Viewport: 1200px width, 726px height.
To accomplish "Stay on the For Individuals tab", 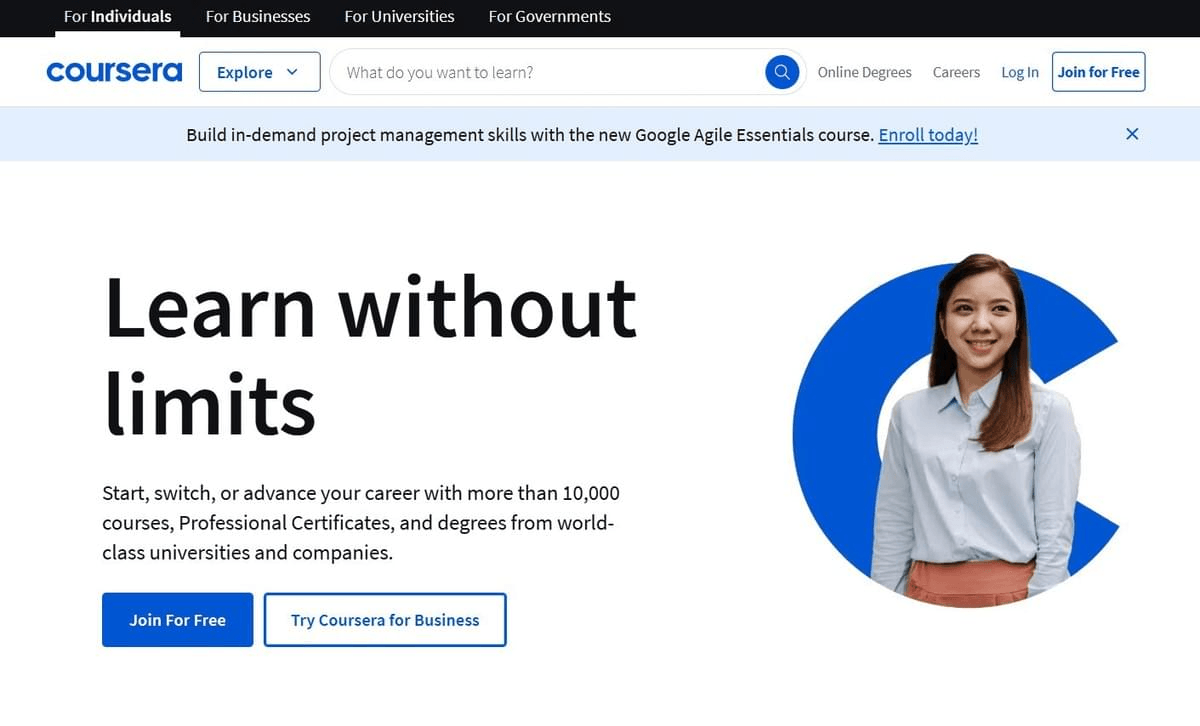I will pyautogui.click(x=117, y=16).
